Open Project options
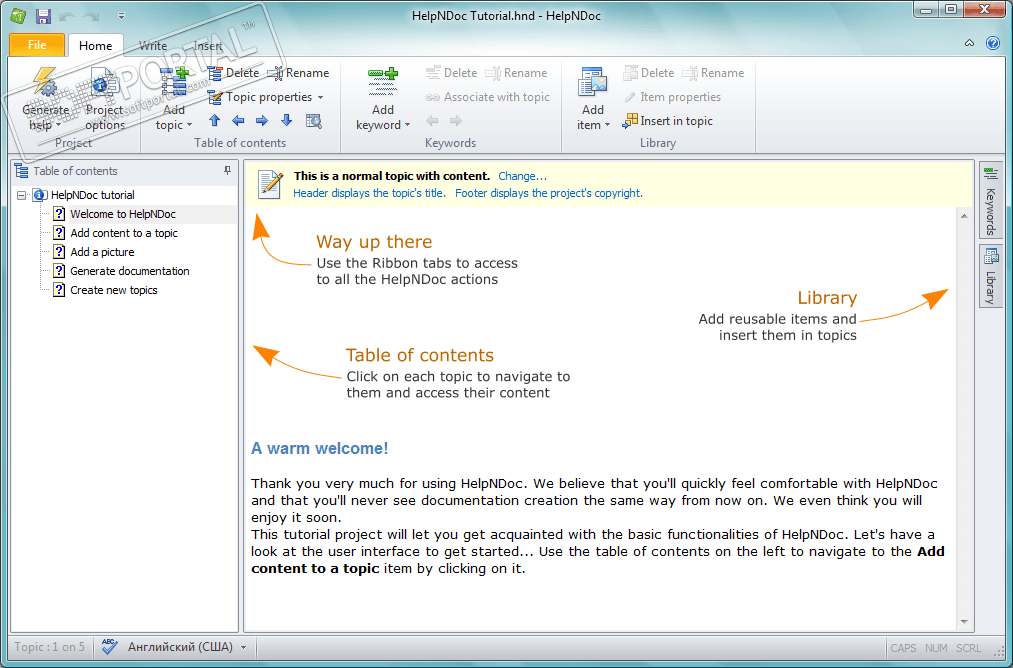The image size is (1013, 668). point(104,98)
